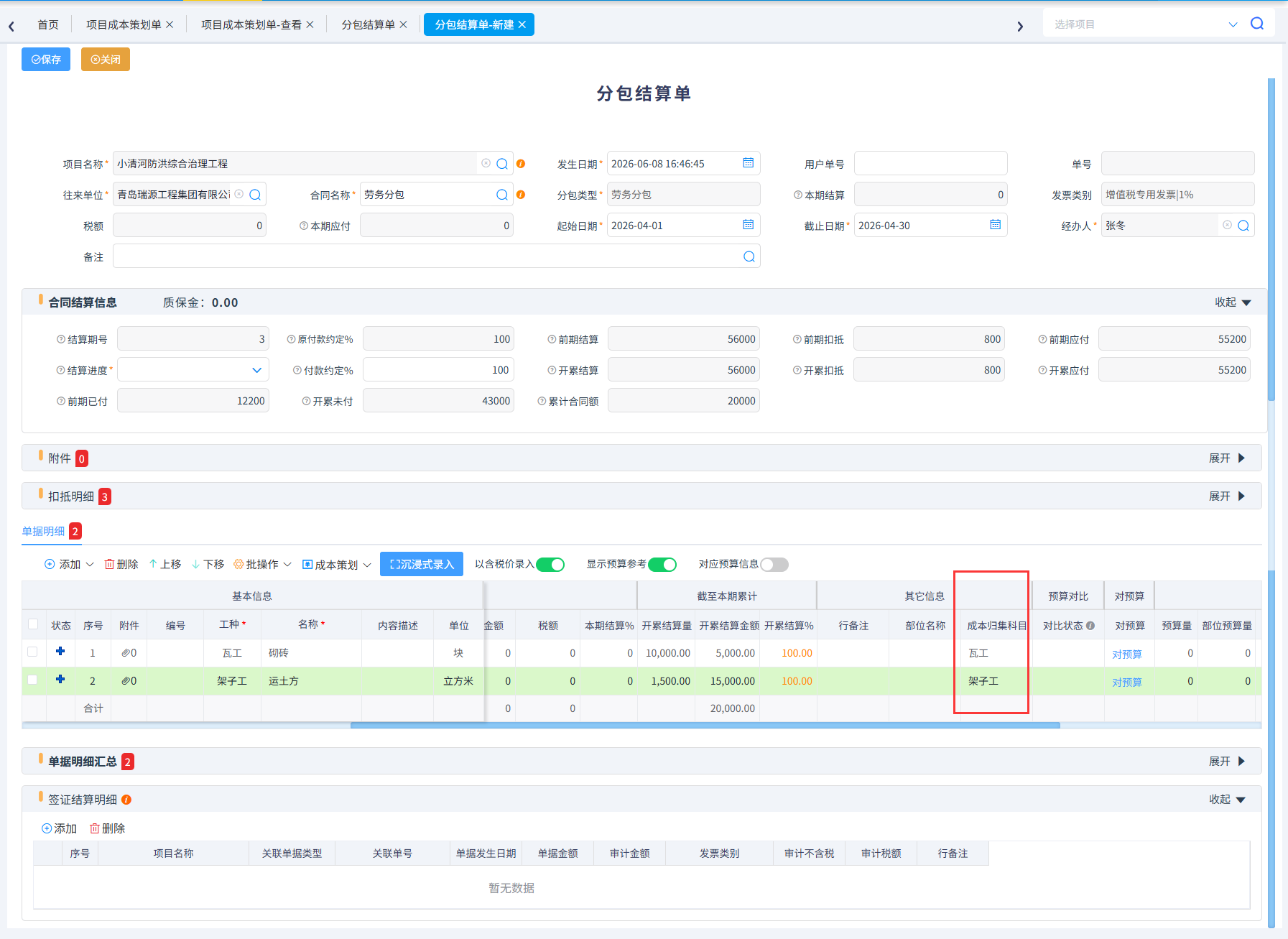Click search icon in project name field
1288x939 pixels.
click(502, 164)
